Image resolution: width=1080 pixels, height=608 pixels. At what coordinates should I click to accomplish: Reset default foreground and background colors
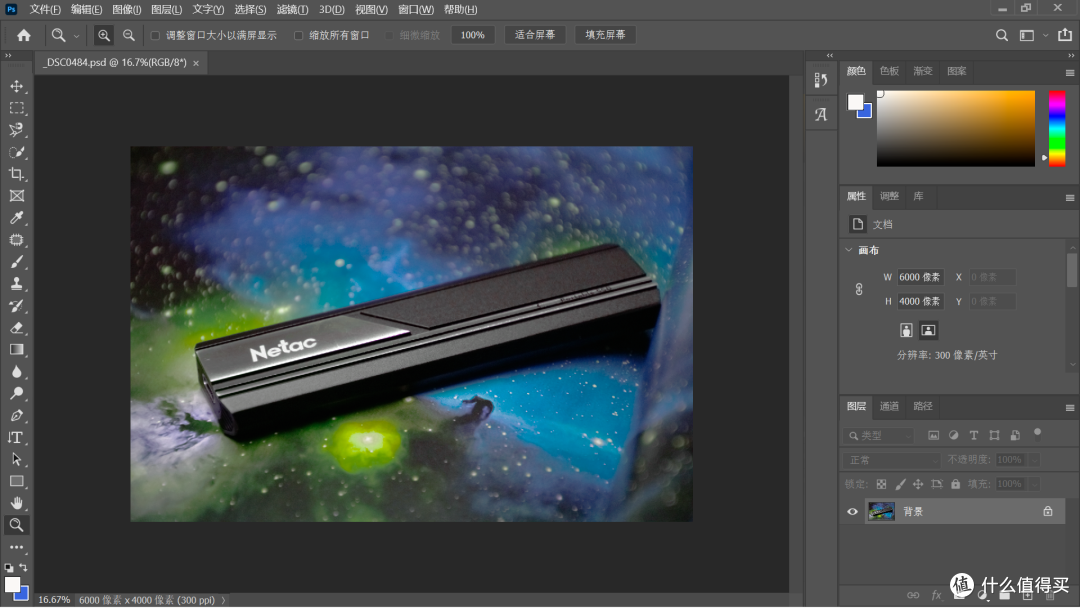pos(9,568)
